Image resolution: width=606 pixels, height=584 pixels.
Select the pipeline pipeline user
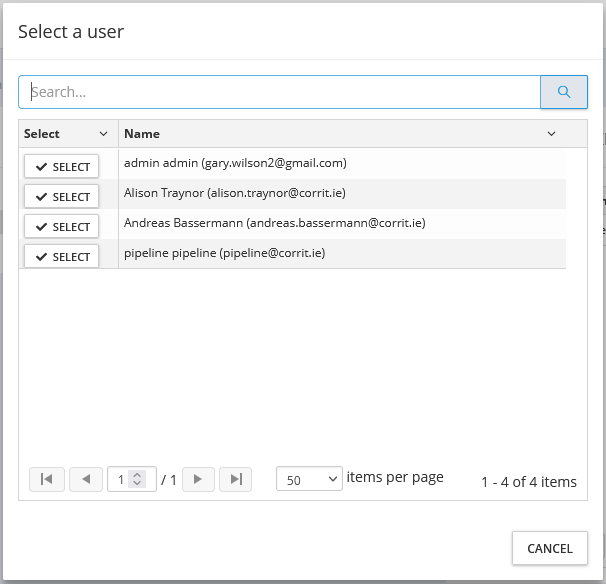(62, 257)
